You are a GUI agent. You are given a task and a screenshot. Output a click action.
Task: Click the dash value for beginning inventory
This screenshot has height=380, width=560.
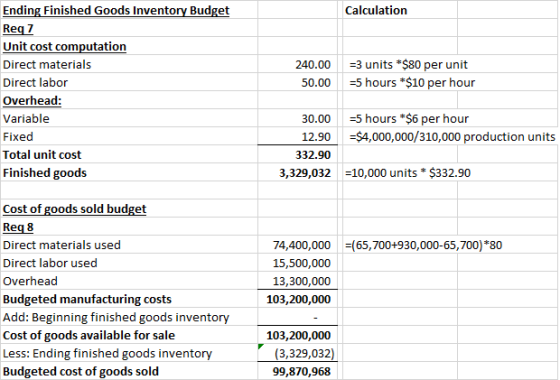click(298, 317)
